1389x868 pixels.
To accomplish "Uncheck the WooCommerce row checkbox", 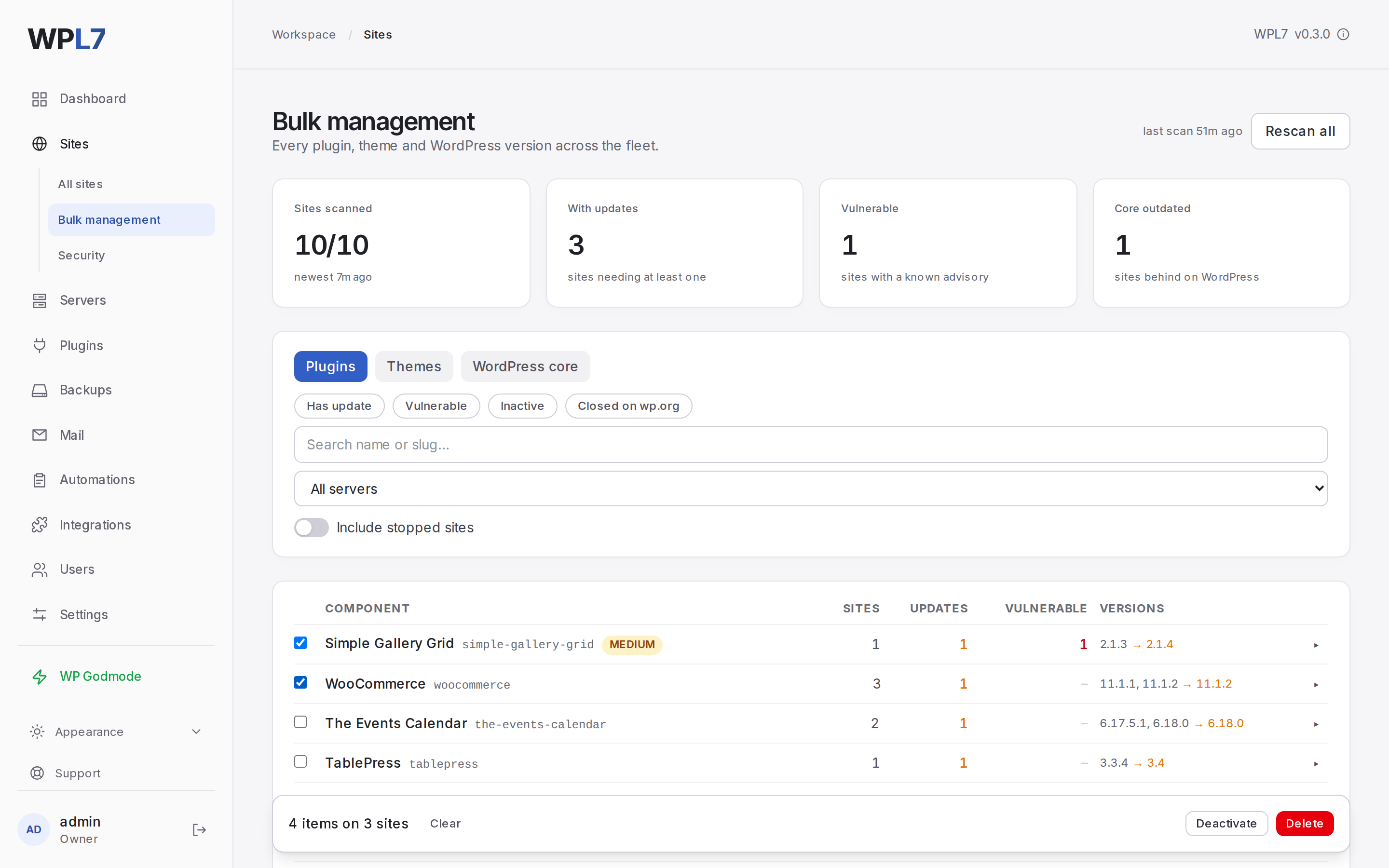I will coord(300,682).
